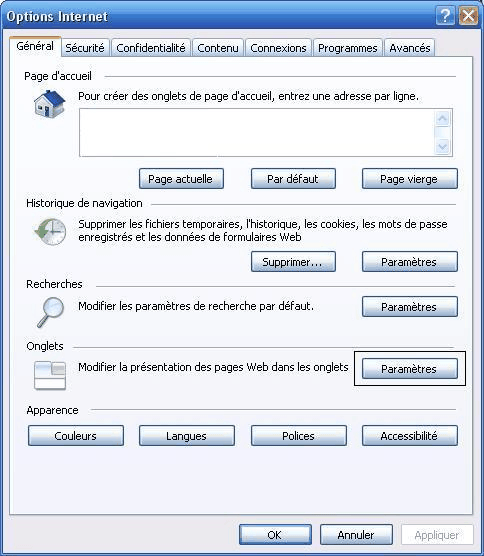Open the Couleurs appearance settings
The image size is (484, 556).
click(76, 435)
